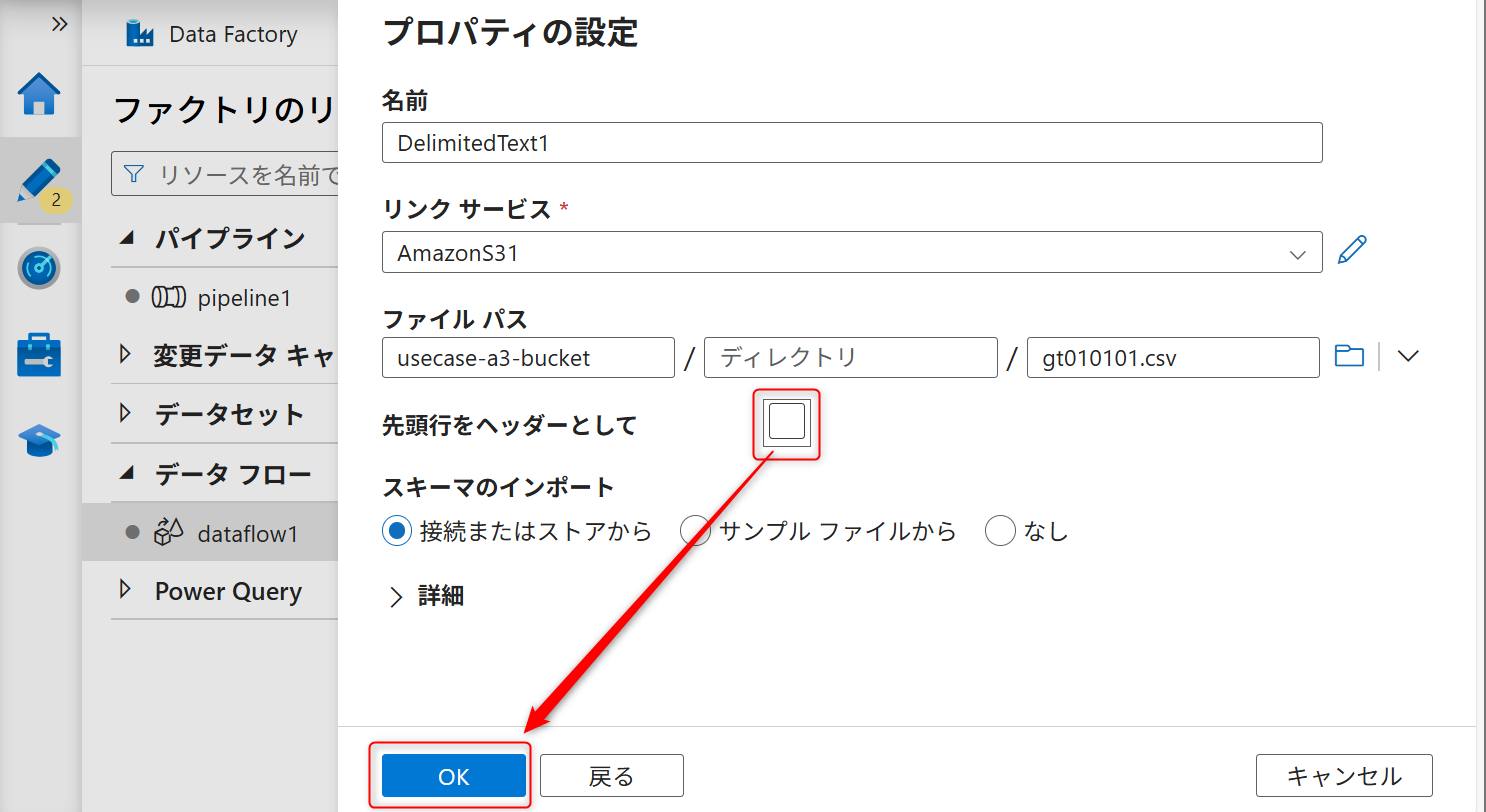Expand the データセット tree node
This screenshot has width=1486, height=812.
coord(126,413)
